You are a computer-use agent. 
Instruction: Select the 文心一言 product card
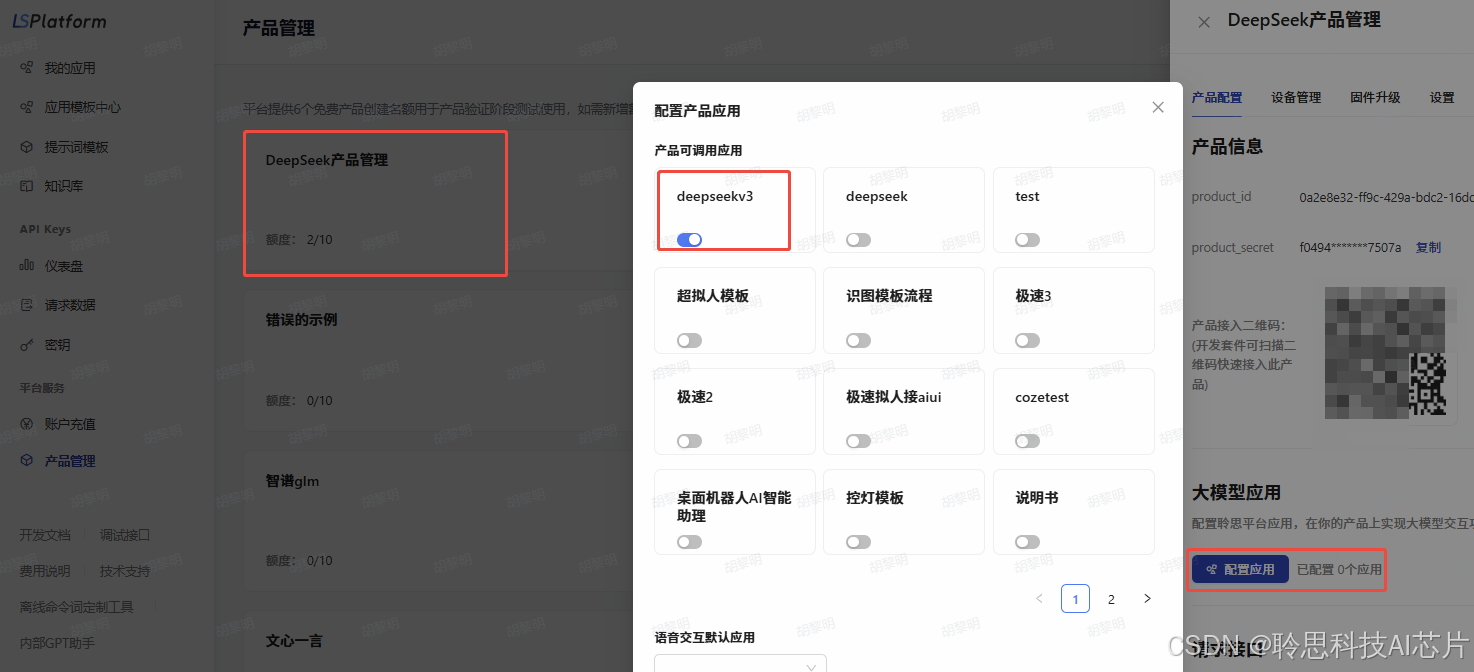(x=438, y=642)
